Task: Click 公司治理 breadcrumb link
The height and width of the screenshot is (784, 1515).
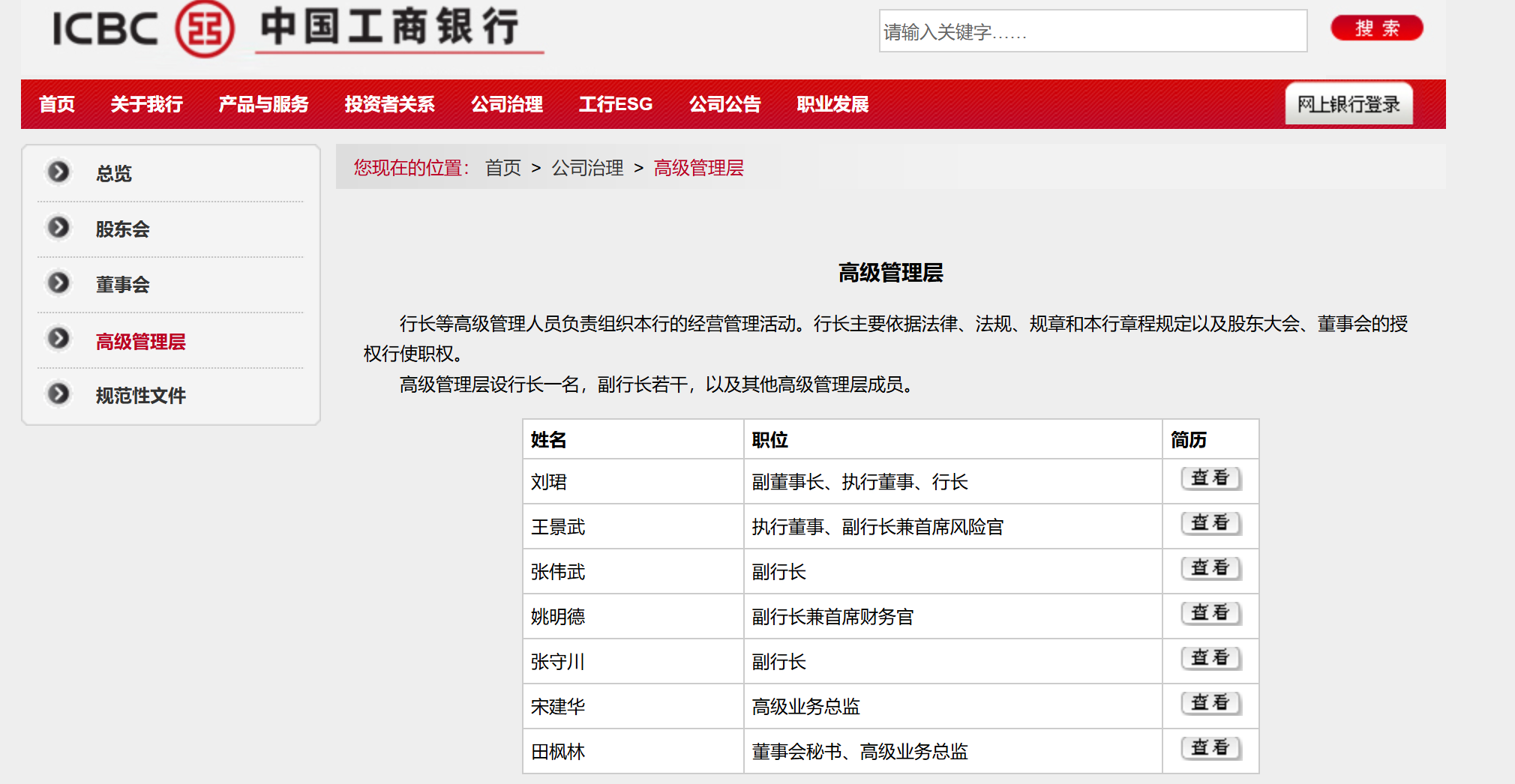Action: coord(587,168)
